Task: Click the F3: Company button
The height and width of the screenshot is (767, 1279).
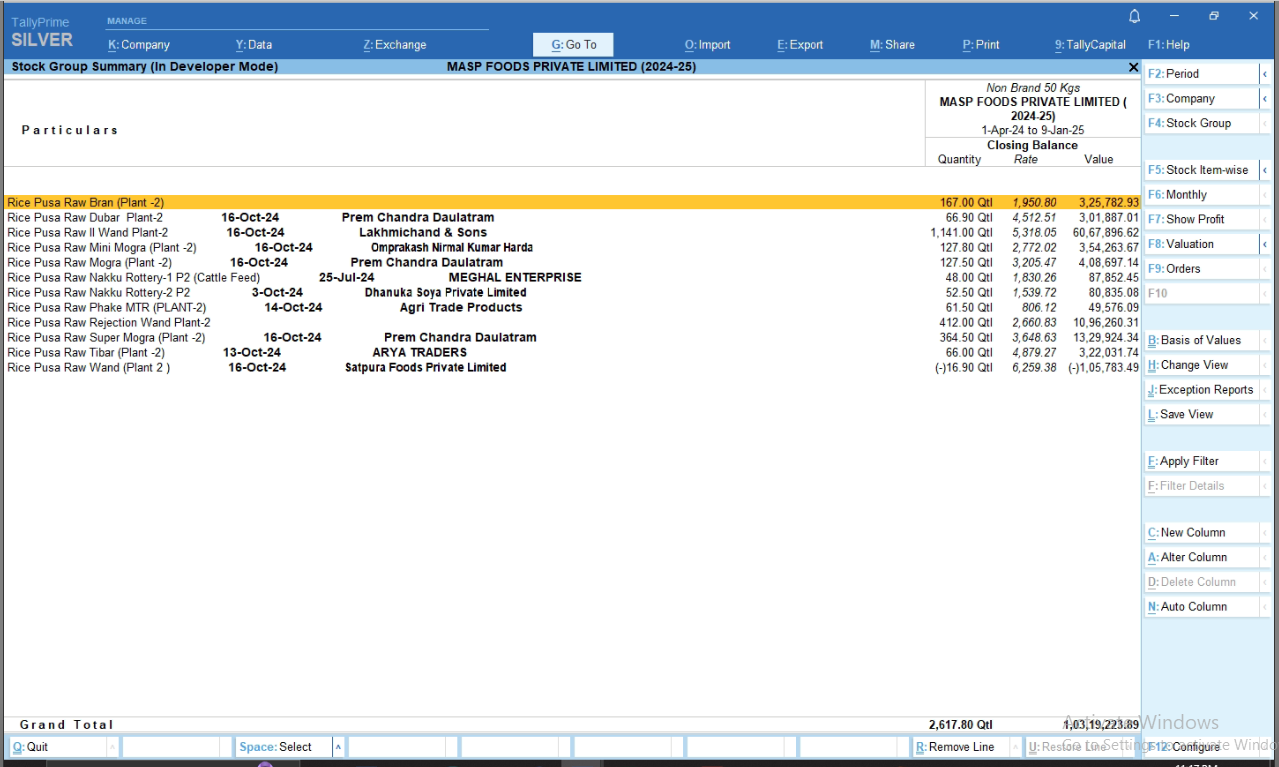Action: pos(1201,99)
